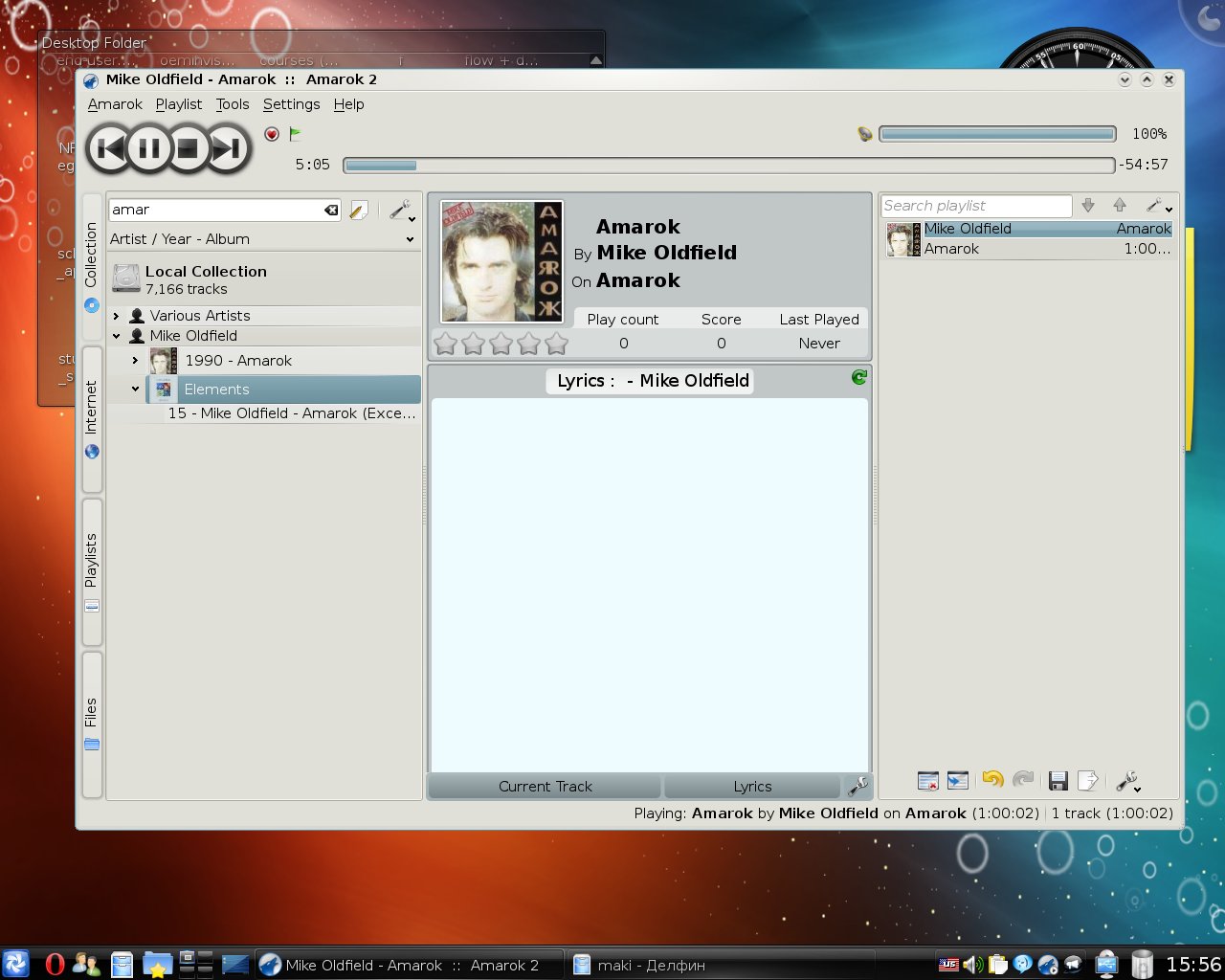The height and width of the screenshot is (980, 1225).
Task: Click the Last.fm love-track heart icon
Action: tap(272, 134)
